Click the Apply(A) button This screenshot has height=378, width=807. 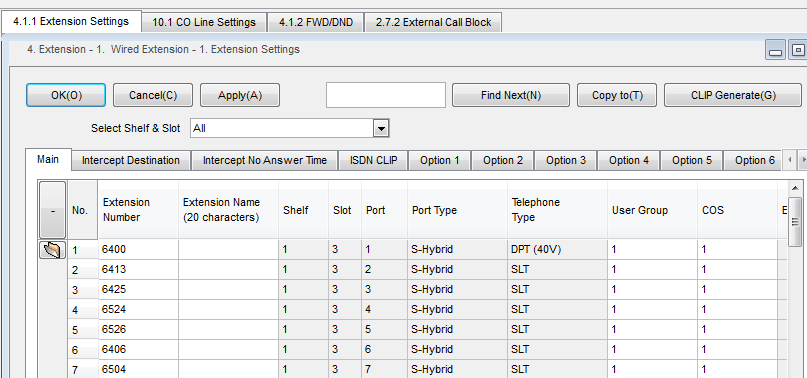point(240,95)
